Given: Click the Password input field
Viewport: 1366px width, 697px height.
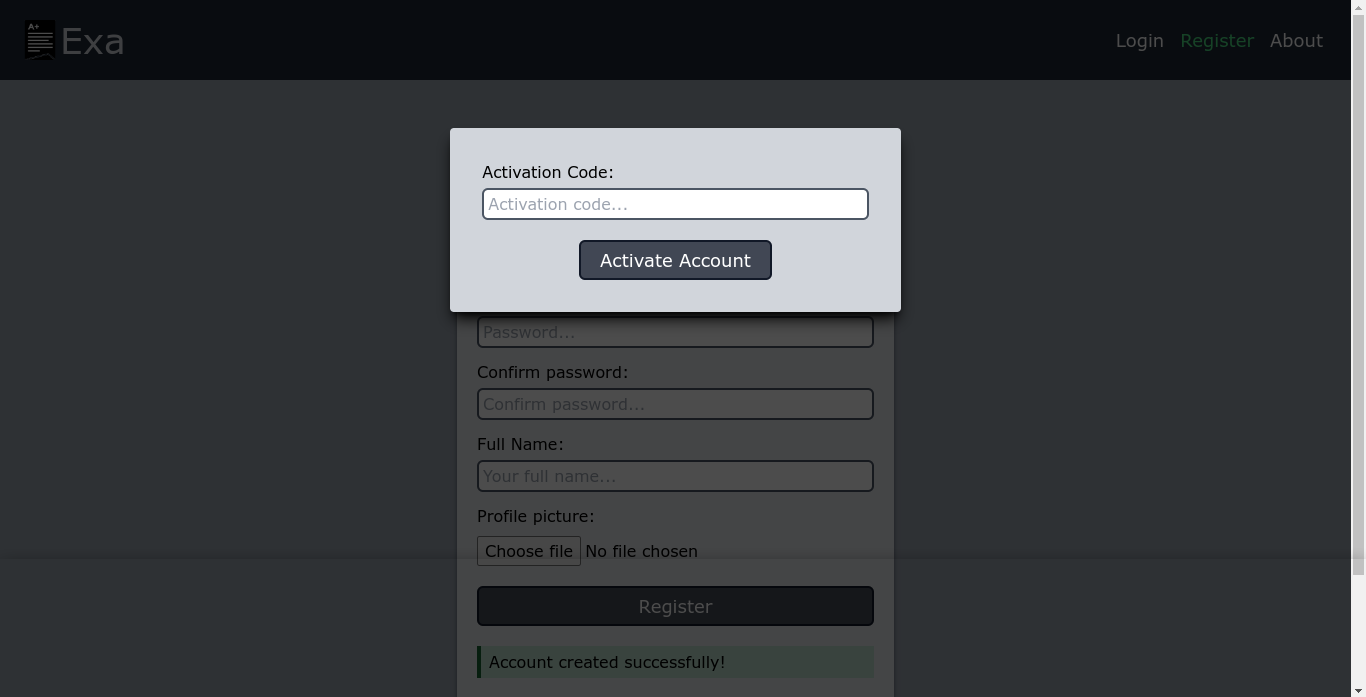Looking at the screenshot, I should pyautogui.click(x=675, y=333).
